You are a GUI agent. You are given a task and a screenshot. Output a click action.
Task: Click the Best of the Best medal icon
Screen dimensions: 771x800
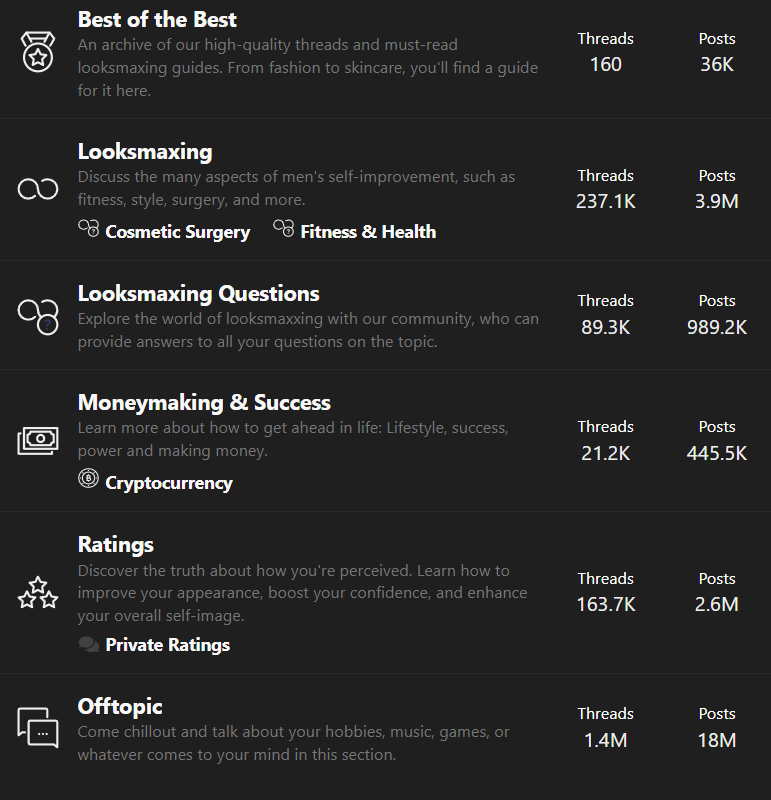coord(38,52)
